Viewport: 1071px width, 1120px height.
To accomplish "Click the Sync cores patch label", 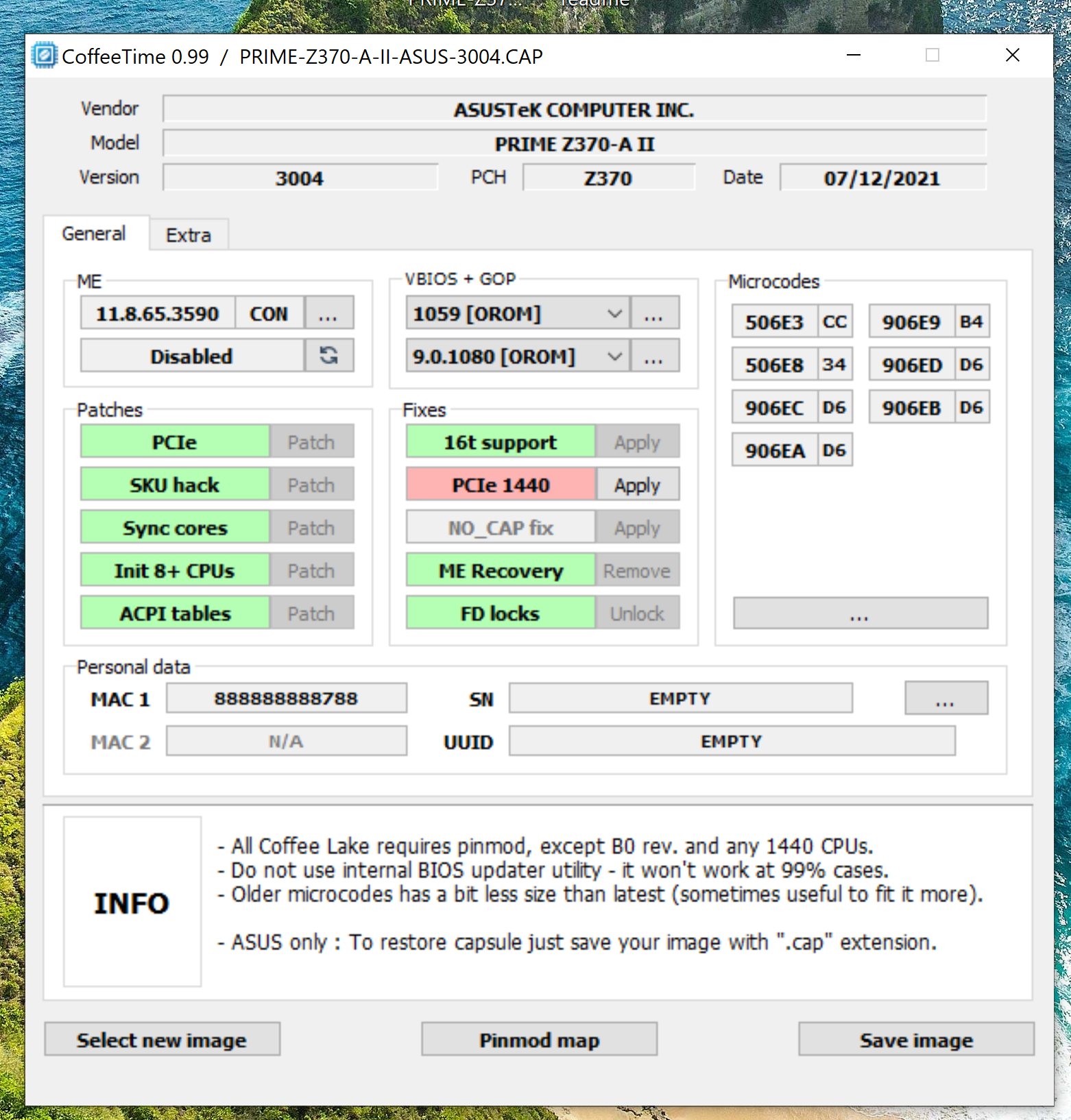I will [x=175, y=528].
